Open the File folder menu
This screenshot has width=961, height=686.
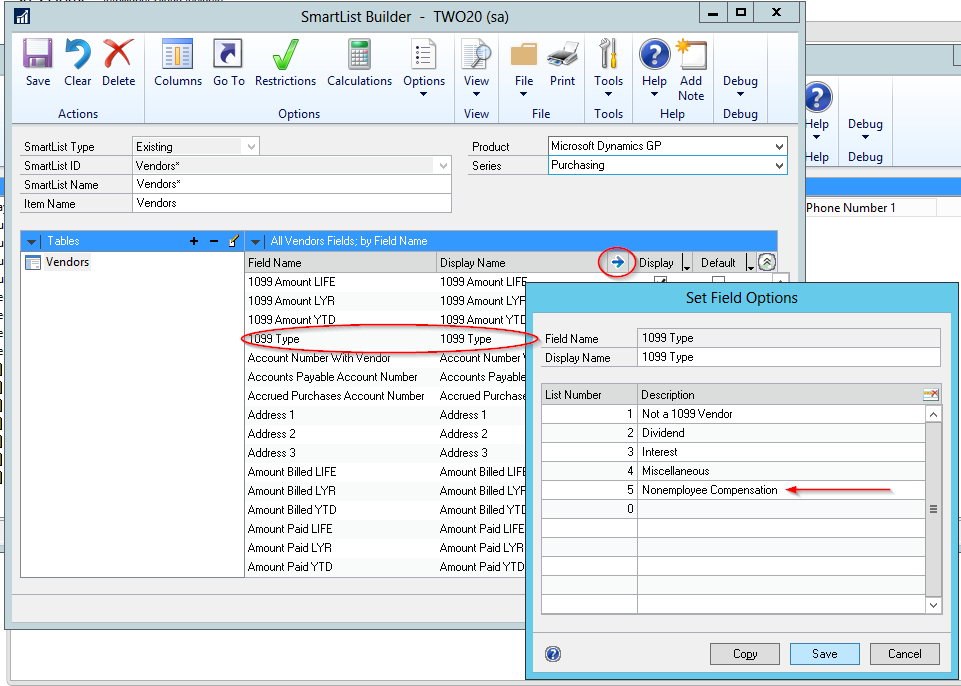click(x=523, y=54)
